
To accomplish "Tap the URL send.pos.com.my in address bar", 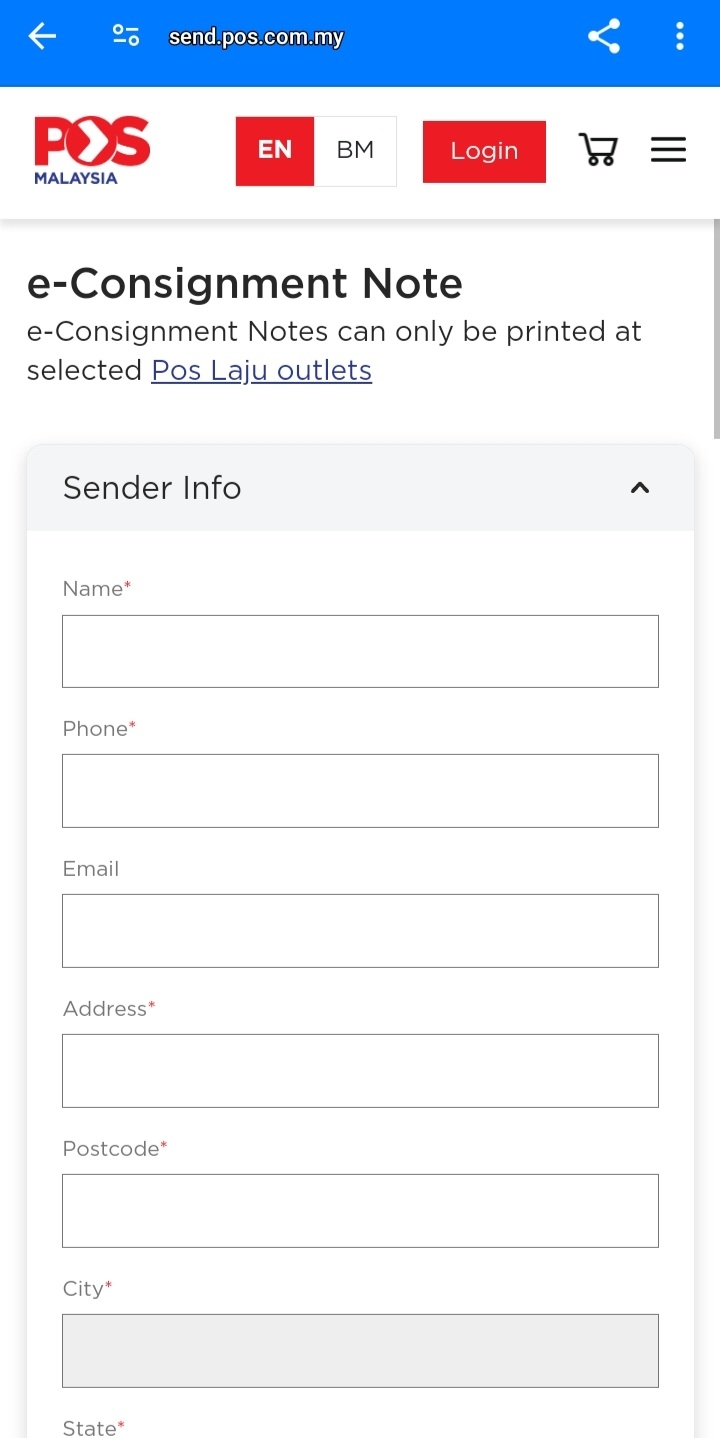I will click(256, 38).
